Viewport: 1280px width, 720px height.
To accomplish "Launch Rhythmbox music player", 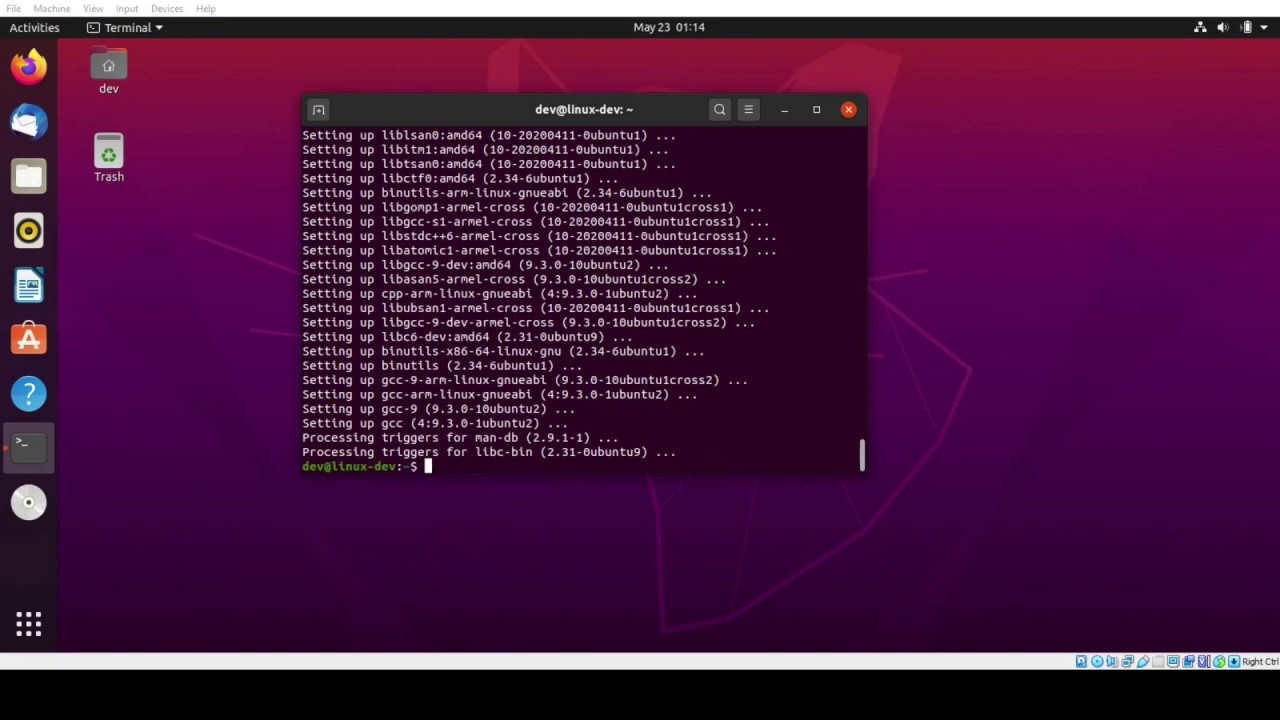I will tap(28, 231).
